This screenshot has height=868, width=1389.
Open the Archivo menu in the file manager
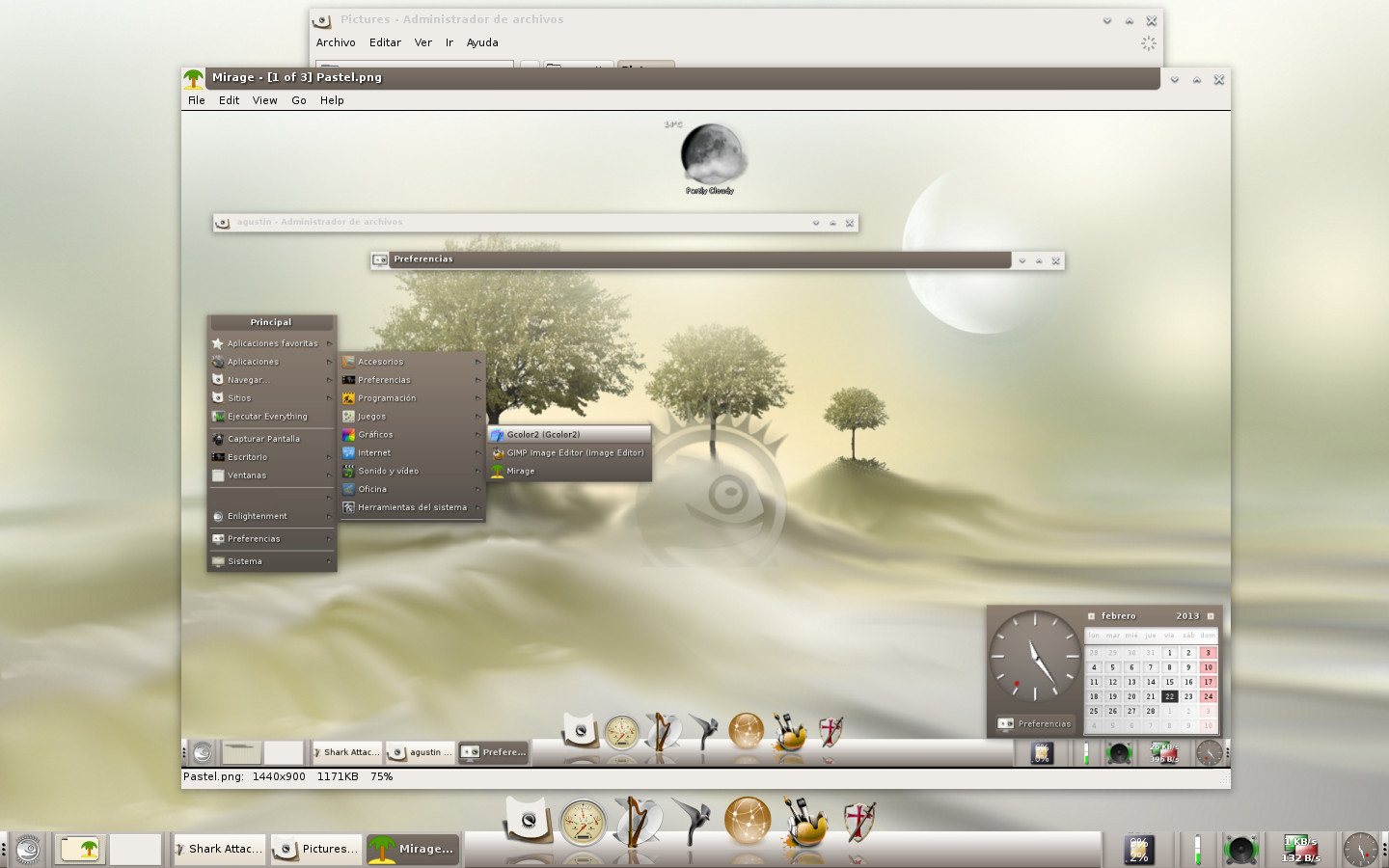coord(336,42)
